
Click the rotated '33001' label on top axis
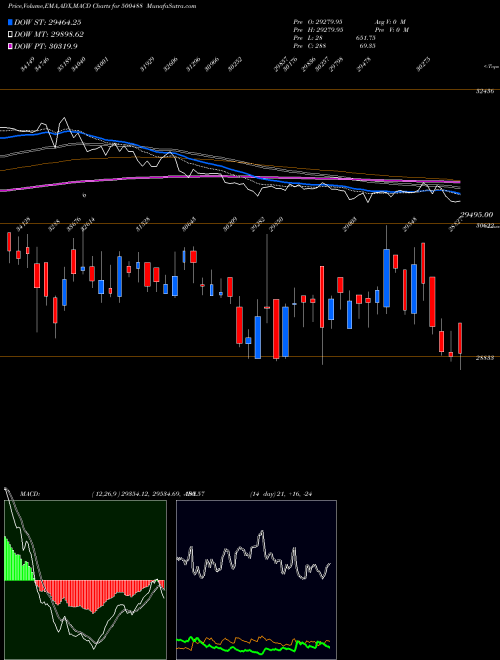(102, 66)
